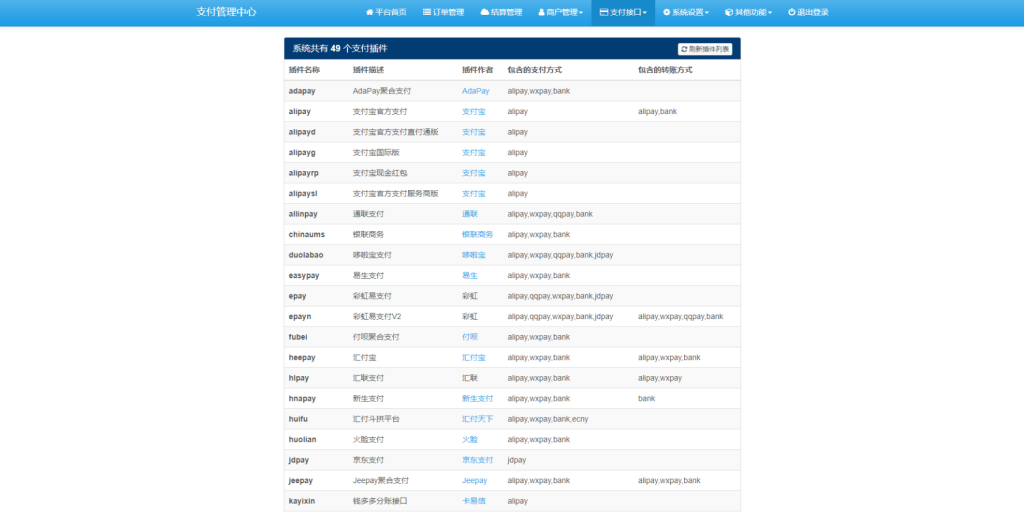Open 支付宝 author link in alipayrp row
The width and height of the screenshot is (1024, 520).
pos(473,173)
